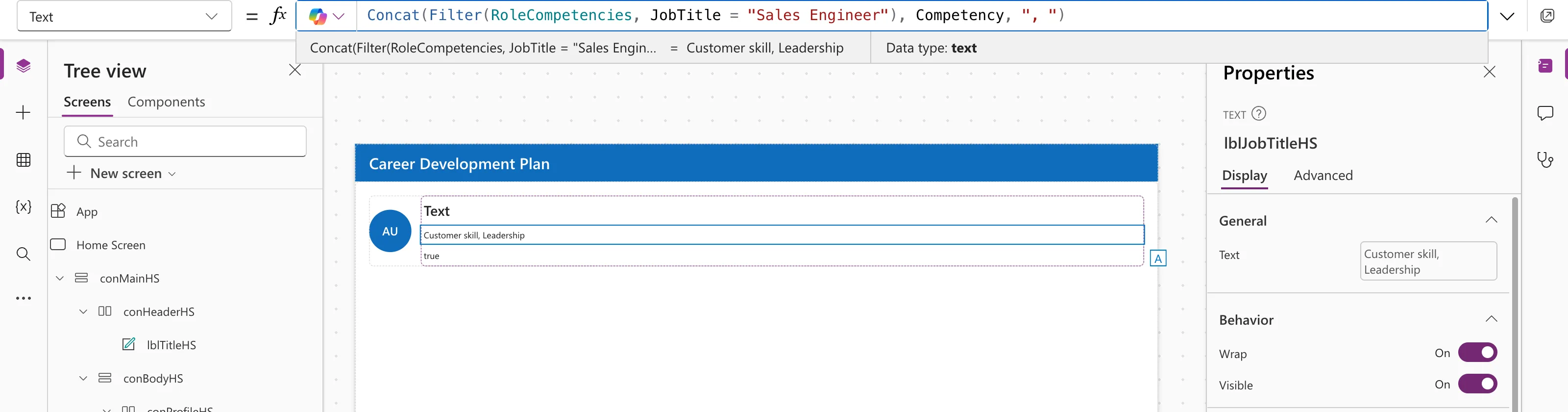
Task: Open the Copilot dropdown chevron
Action: (339, 17)
